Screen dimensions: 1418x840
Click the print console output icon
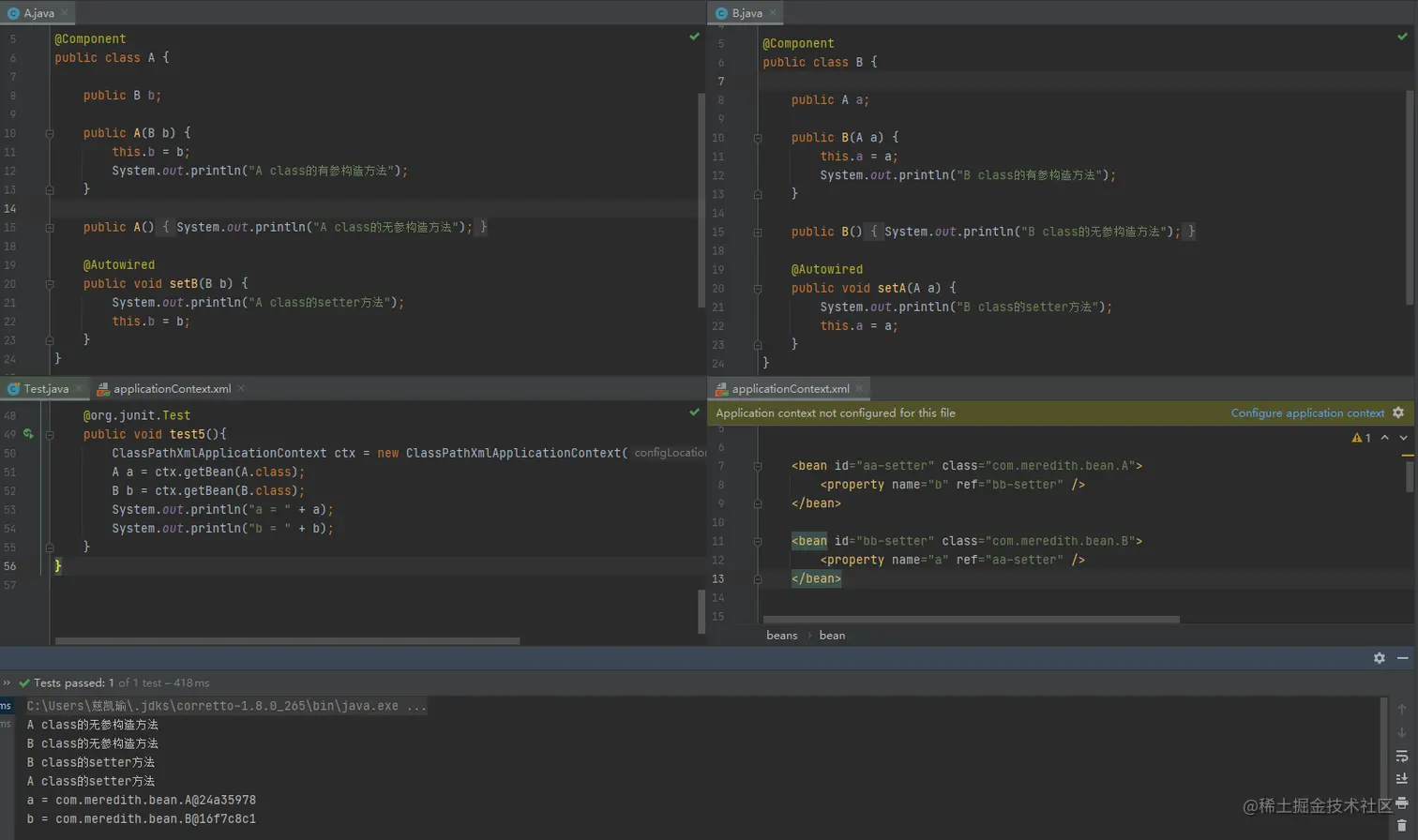tap(1401, 802)
